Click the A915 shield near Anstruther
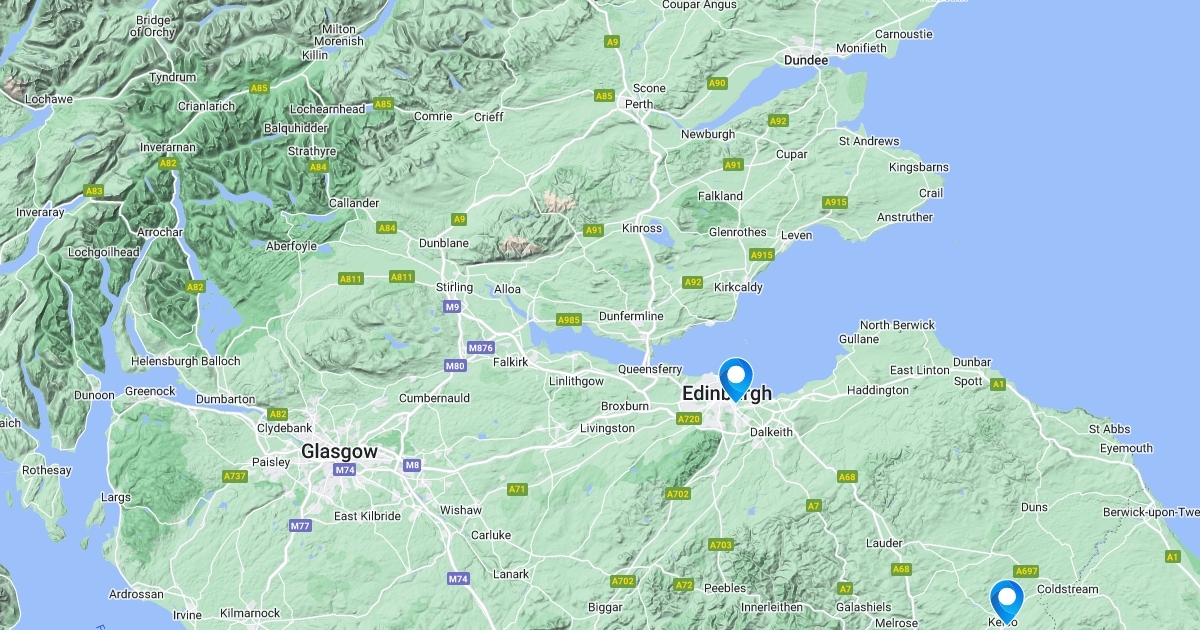The image size is (1200, 630). click(836, 203)
